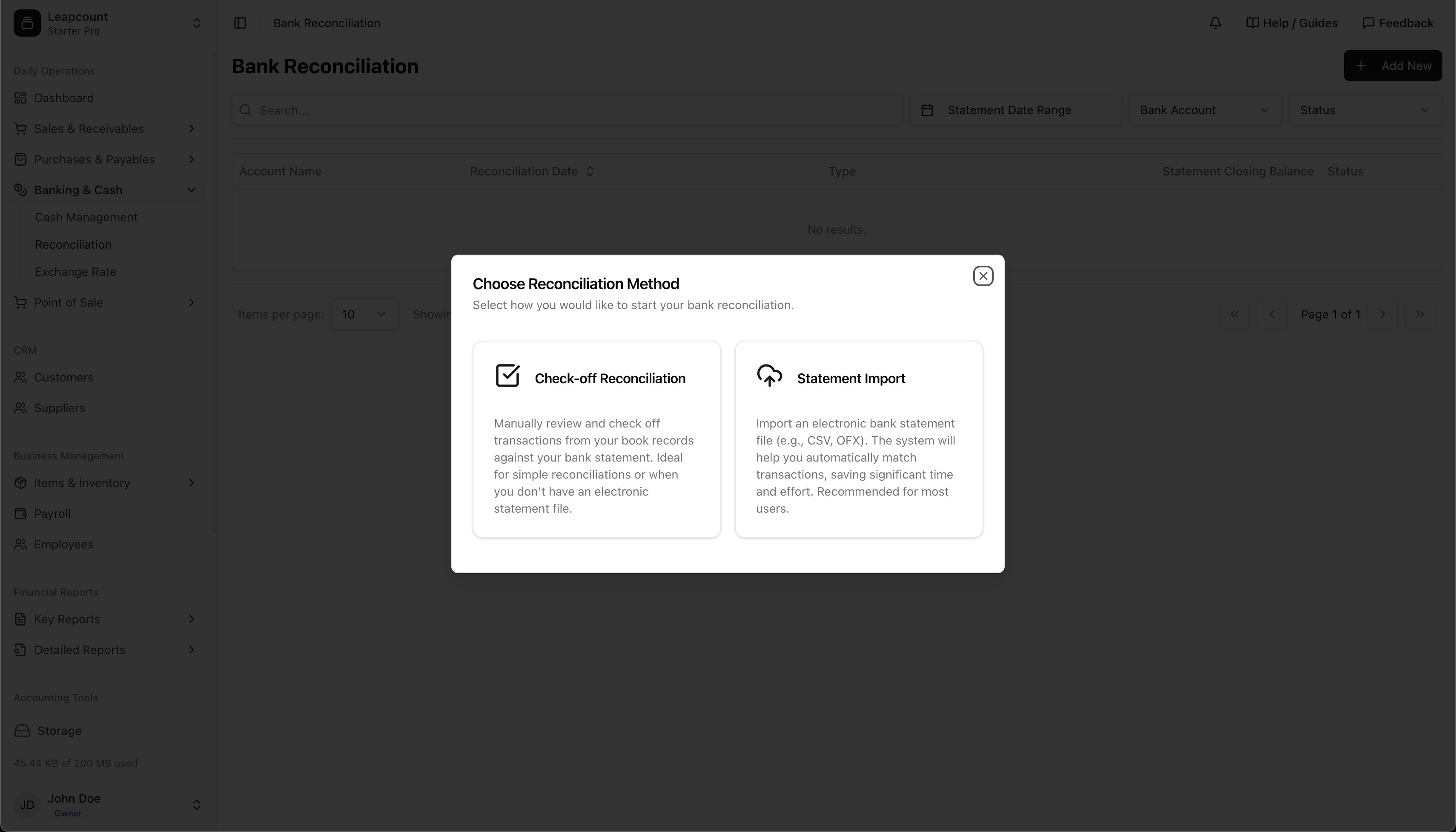The image size is (1456, 832).
Task: Click the Items & Inventory box icon
Action: click(20, 483)
